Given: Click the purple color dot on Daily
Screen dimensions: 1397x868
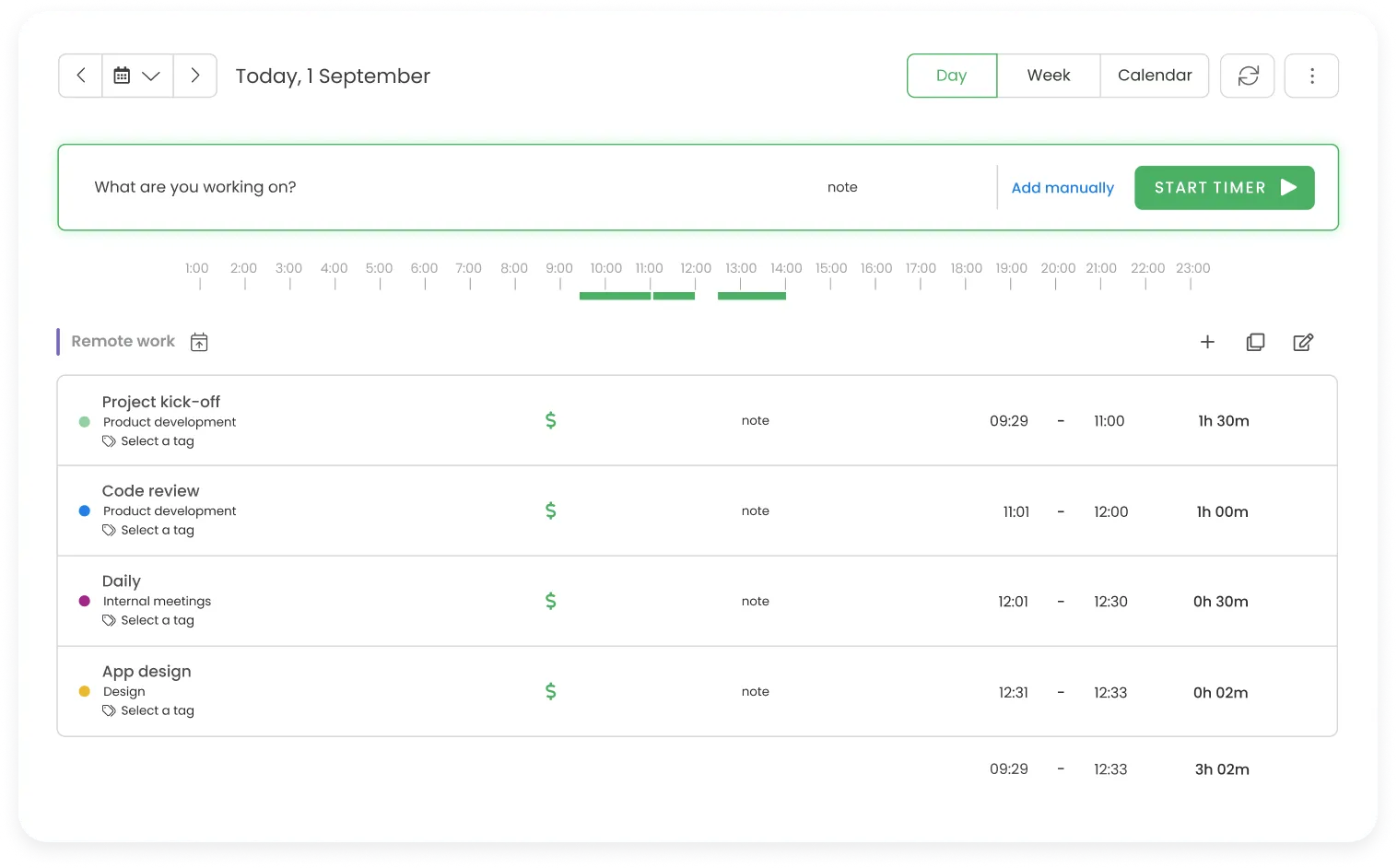Looking at the screenshot, I should coord(85,601).
